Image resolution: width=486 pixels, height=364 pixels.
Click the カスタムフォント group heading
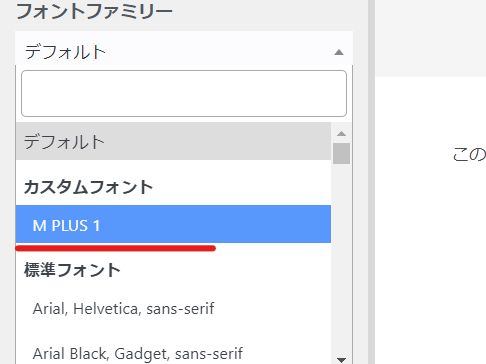tap(88, 187)
